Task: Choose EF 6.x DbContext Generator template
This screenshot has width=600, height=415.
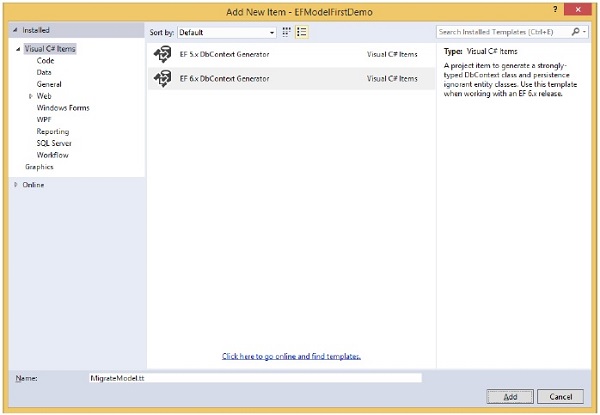Action: point(291,79)
